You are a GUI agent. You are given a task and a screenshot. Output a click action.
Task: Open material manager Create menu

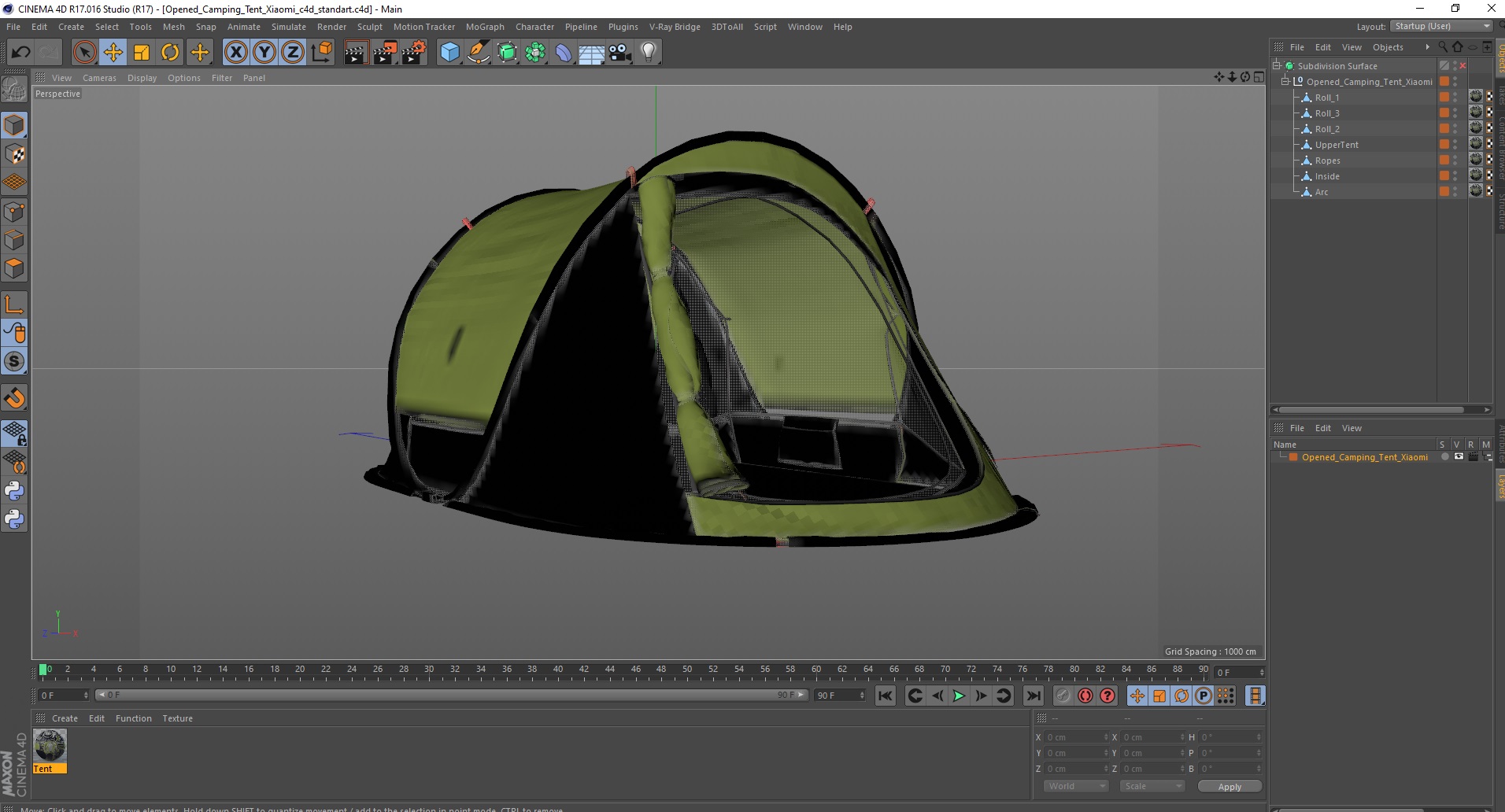point(65,718)
